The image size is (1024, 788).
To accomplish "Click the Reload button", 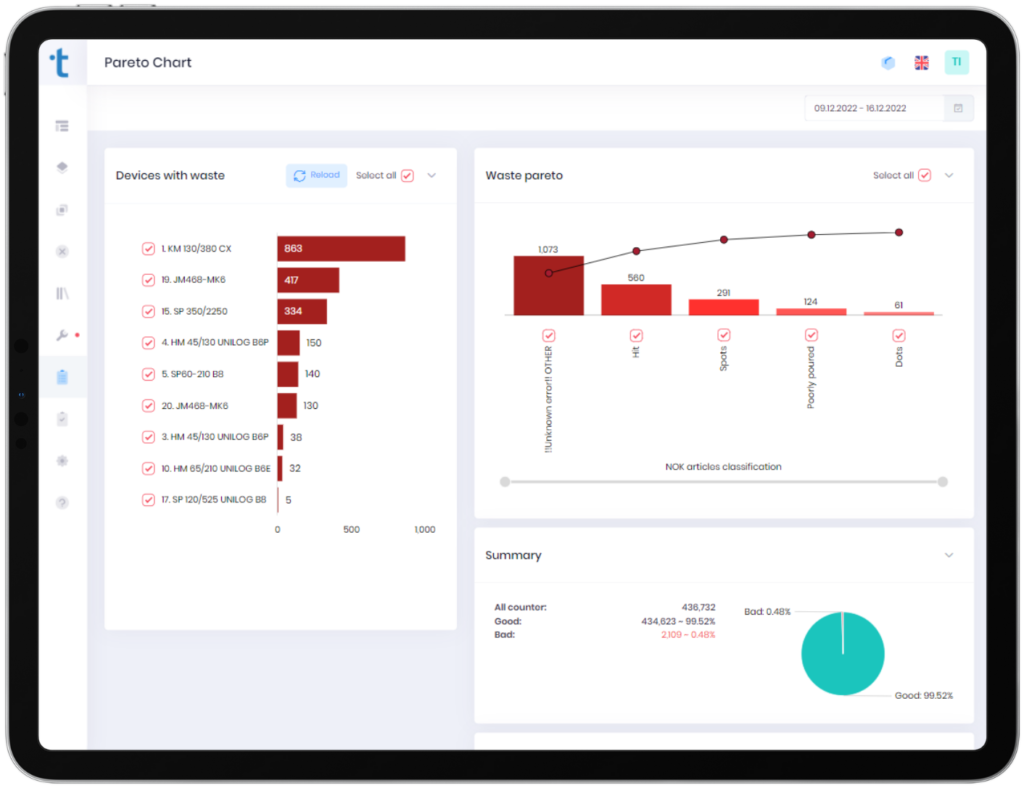I will [316, 175].
